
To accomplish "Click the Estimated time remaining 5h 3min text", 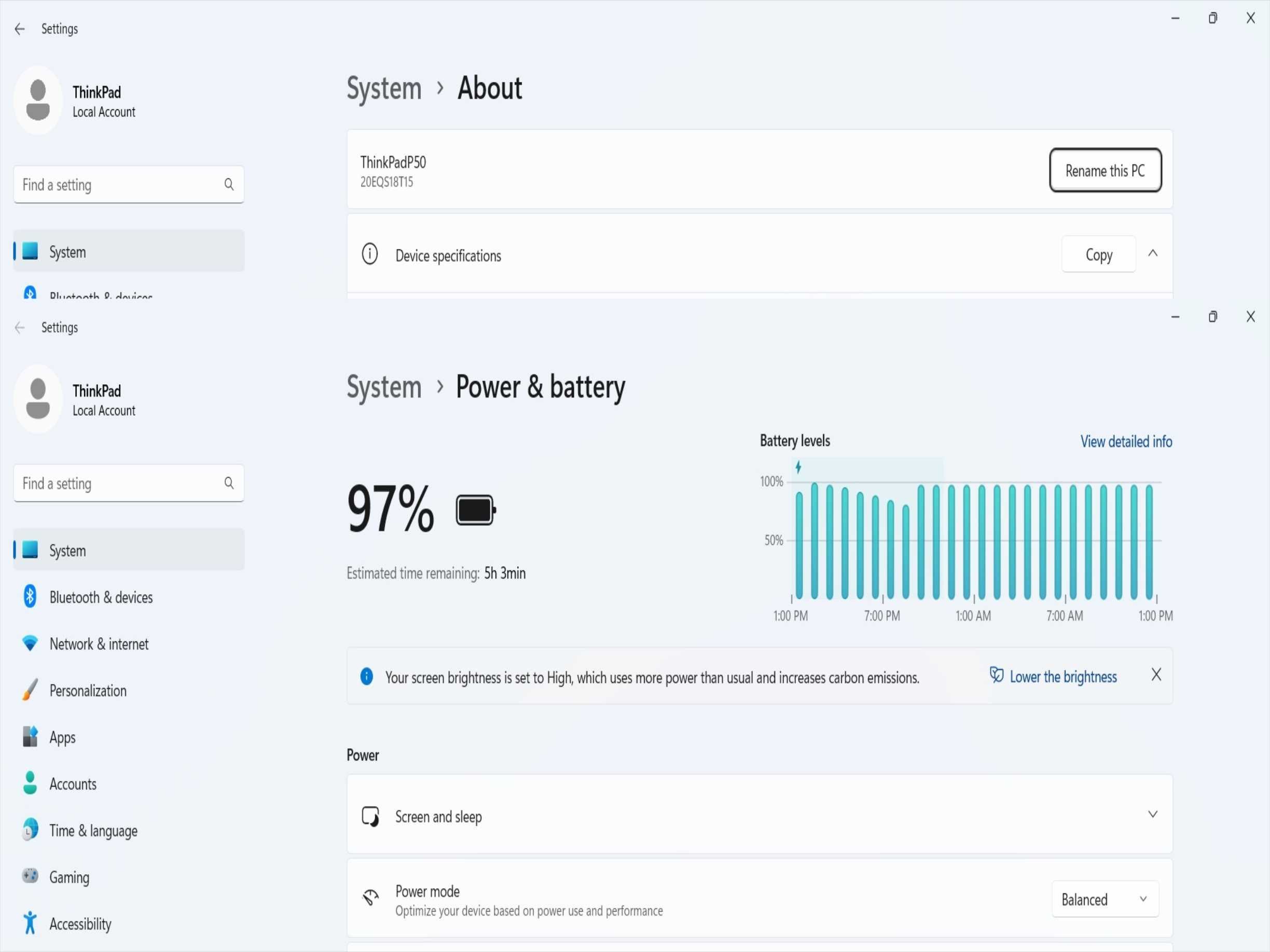I will [436, 573].
